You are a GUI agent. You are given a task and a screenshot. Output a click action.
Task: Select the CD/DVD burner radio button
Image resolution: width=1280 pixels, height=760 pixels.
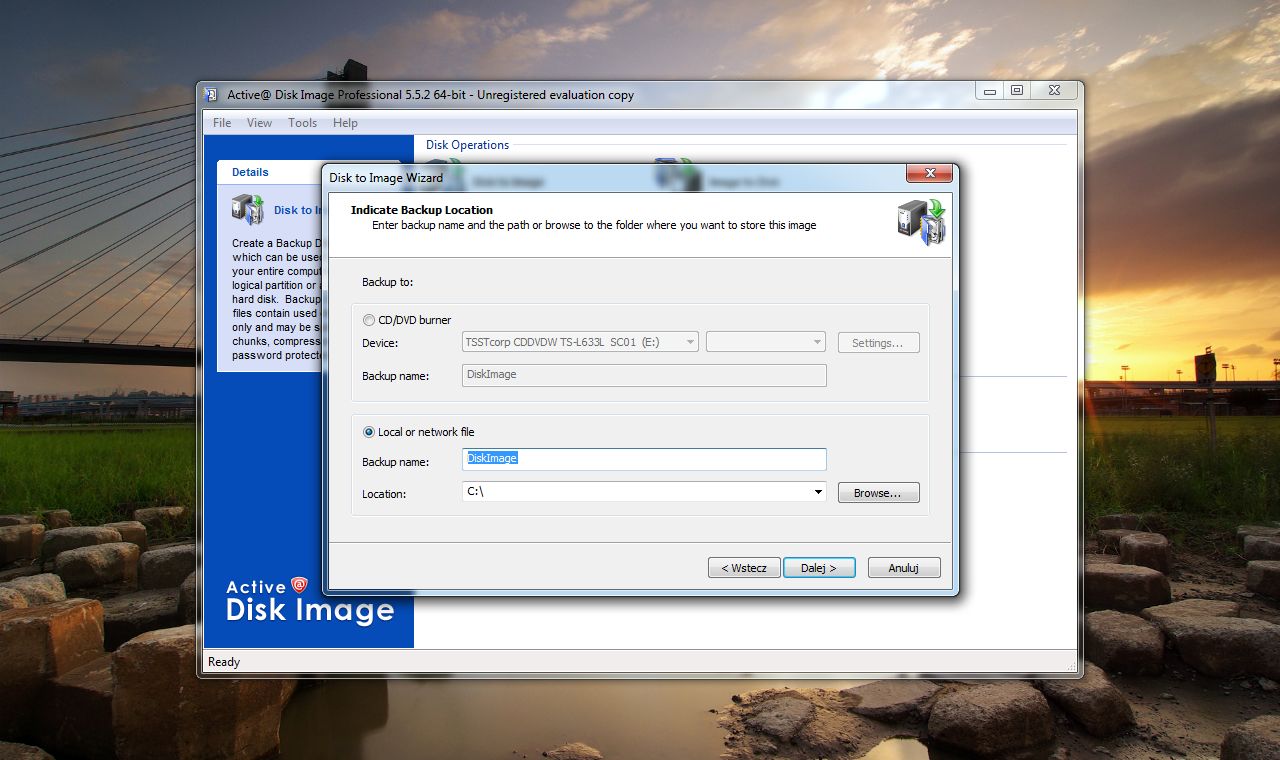[x=369, y=320]
